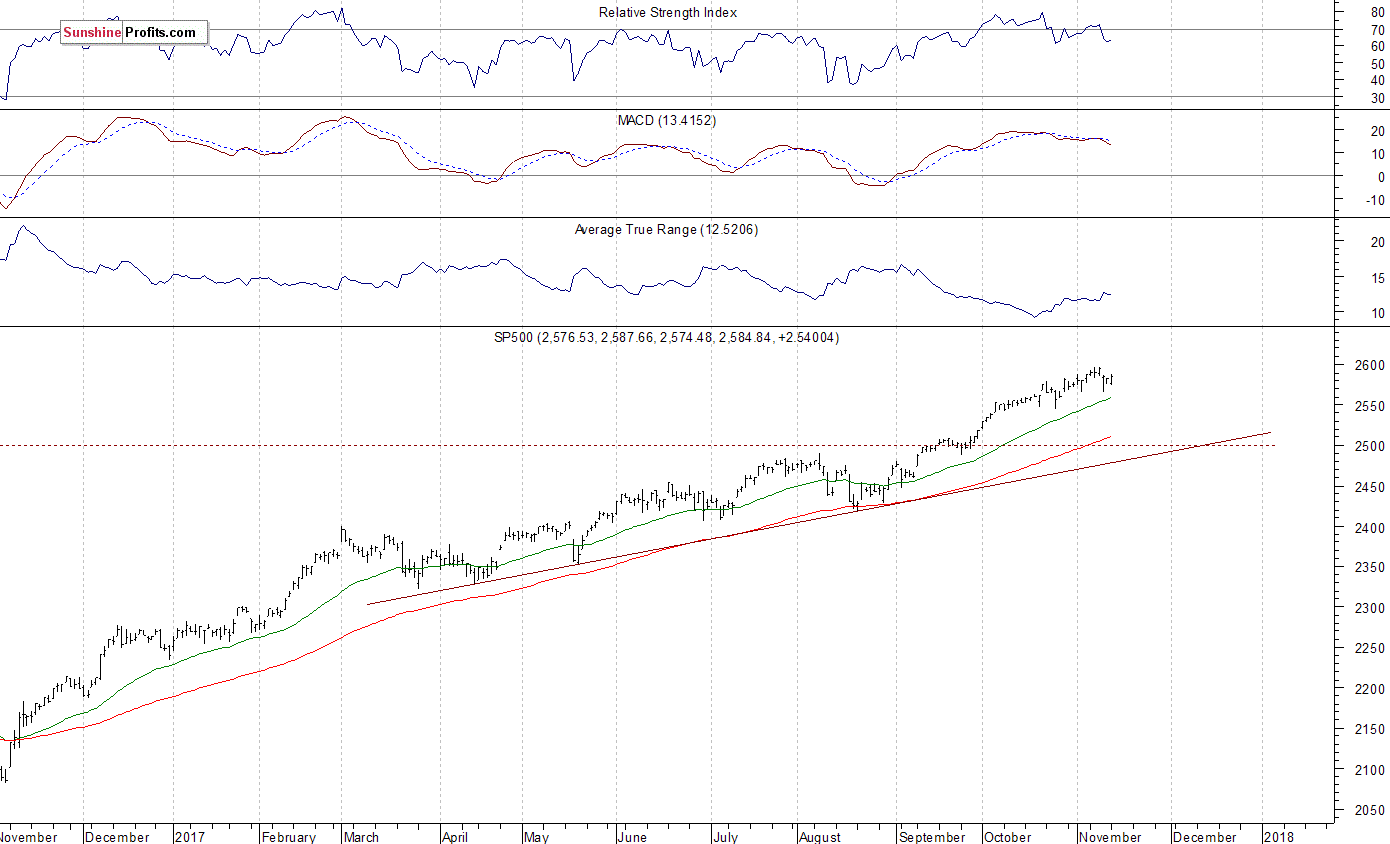The image size is (1390, 844).
Task: Click the MACD axis value -10
Action: pos(1375,200)
